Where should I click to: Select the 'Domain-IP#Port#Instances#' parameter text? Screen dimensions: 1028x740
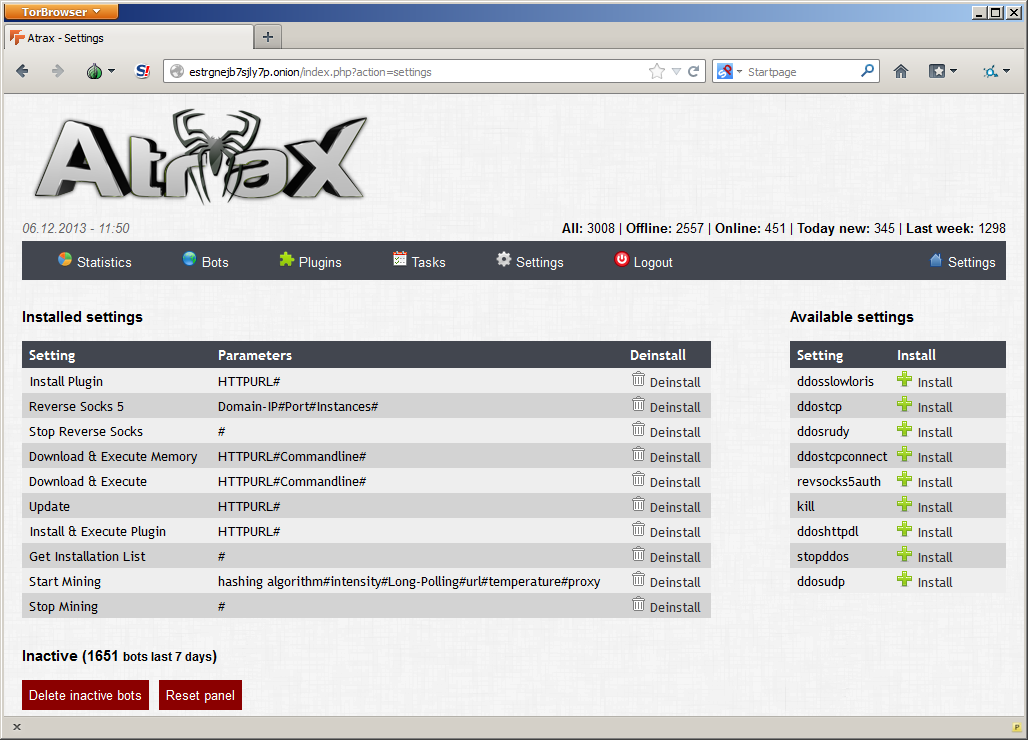tap(298, 406)
